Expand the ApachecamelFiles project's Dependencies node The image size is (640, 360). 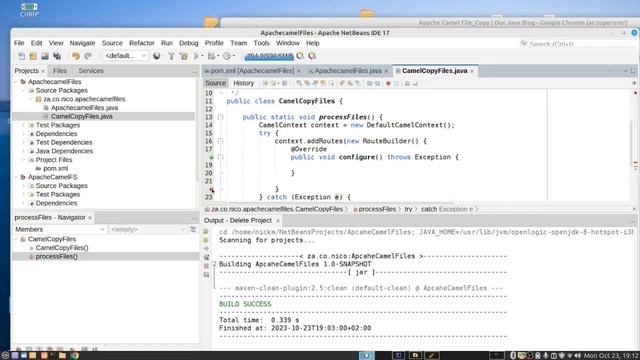(24, 134)
